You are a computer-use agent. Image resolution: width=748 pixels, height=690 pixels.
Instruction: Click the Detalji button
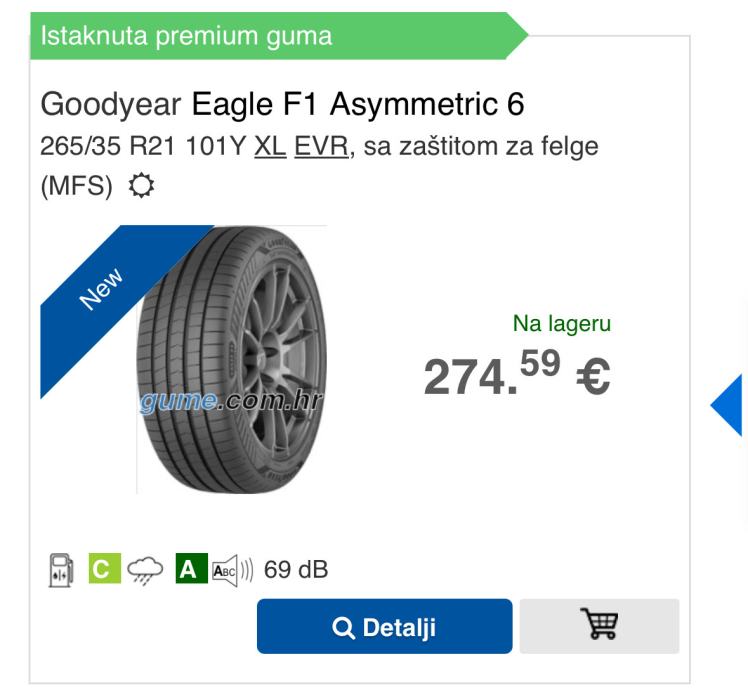pyautogui.click(x=384, y=627)
